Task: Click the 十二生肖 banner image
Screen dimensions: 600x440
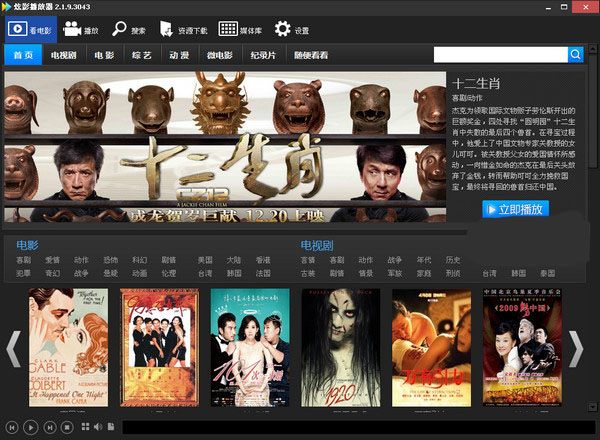Action: [x=225, y=147]
